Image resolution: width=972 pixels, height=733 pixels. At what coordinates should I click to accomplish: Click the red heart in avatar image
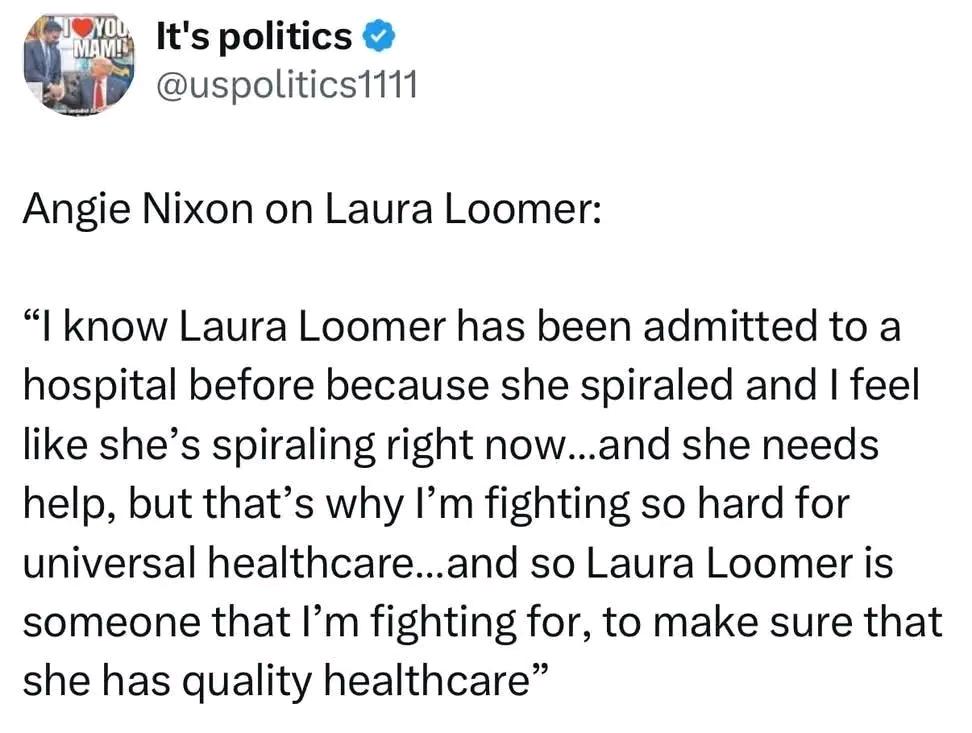coord(84,27)
